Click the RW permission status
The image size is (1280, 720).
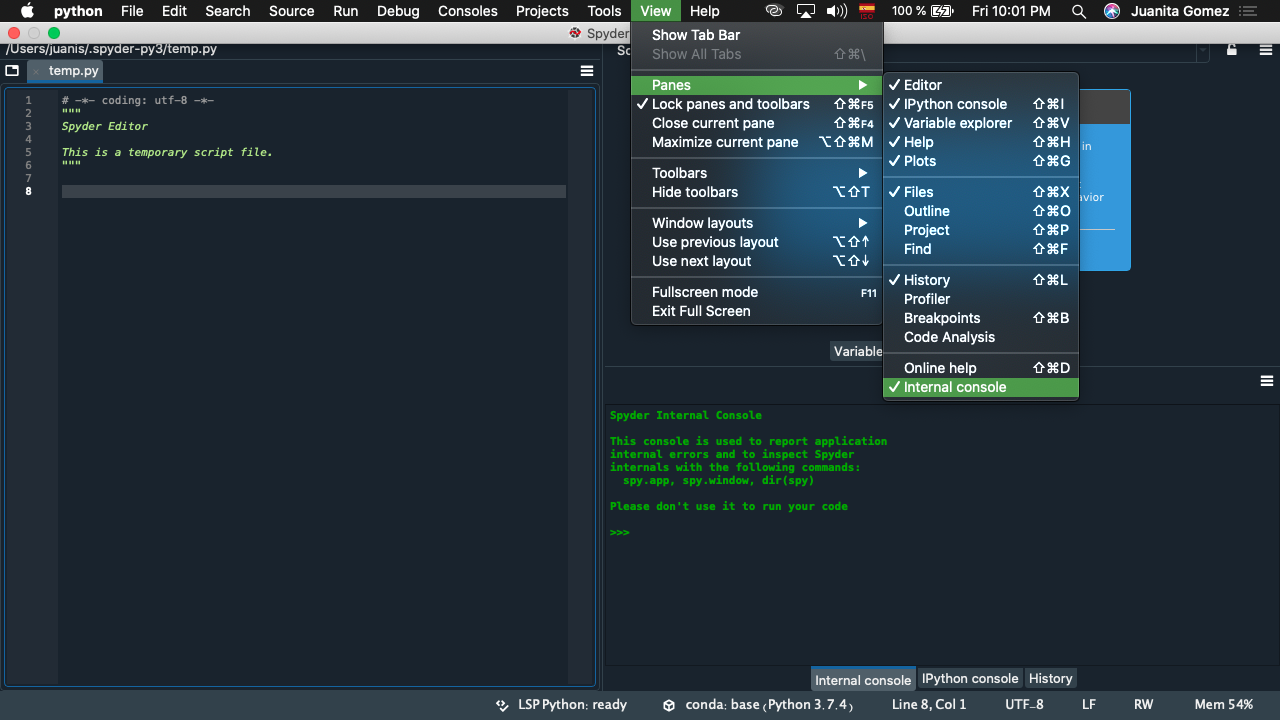click(1144, 705)
